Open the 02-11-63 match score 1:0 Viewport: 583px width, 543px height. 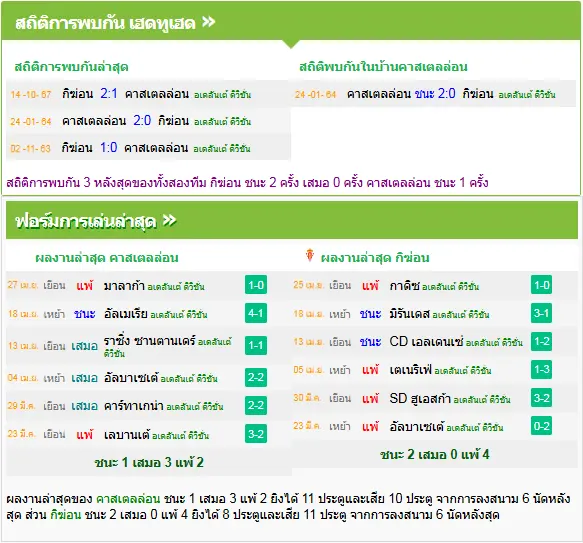109,148
